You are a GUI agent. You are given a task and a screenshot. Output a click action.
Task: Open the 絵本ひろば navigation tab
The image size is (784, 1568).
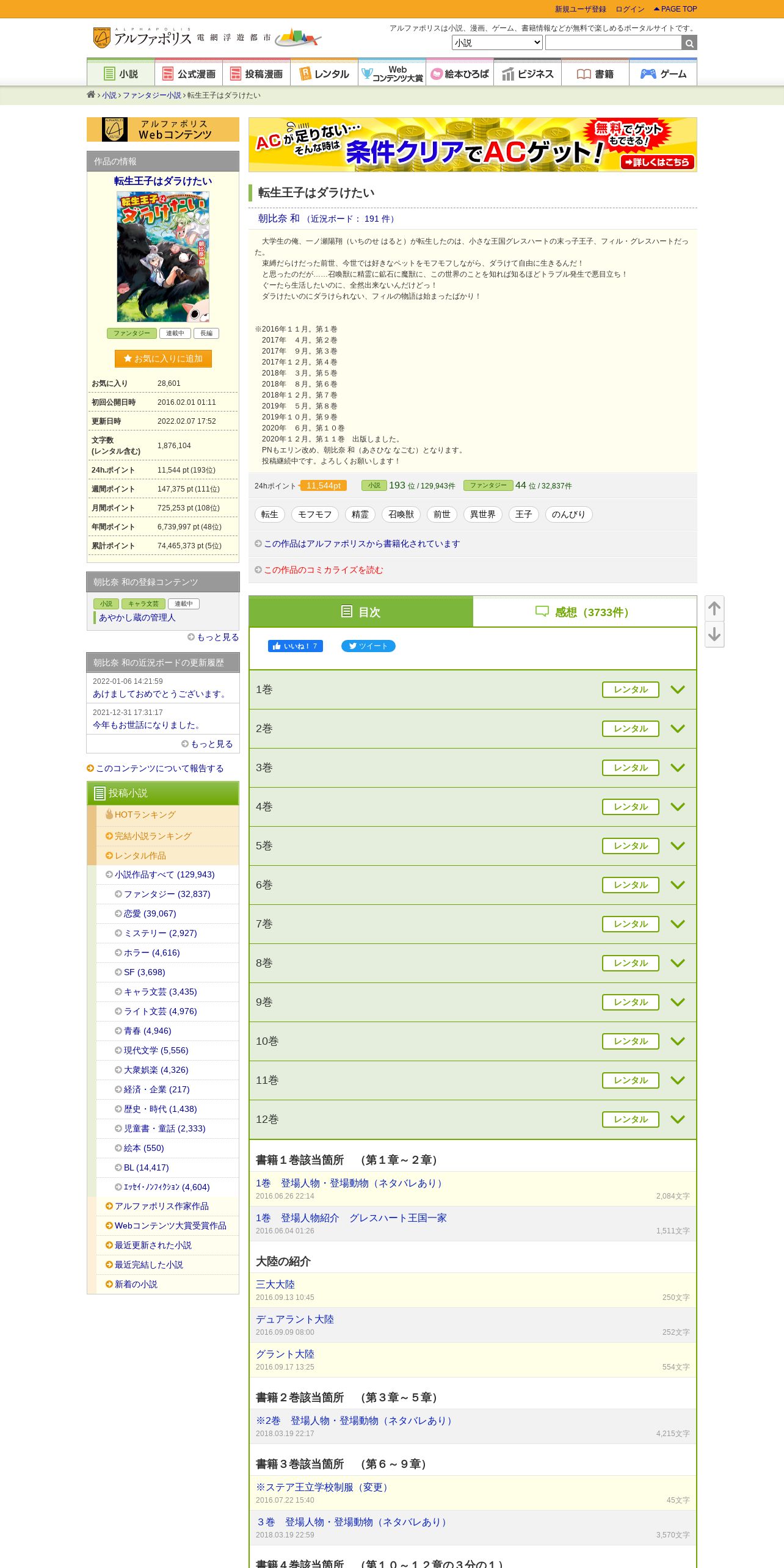tap(460, 73)
